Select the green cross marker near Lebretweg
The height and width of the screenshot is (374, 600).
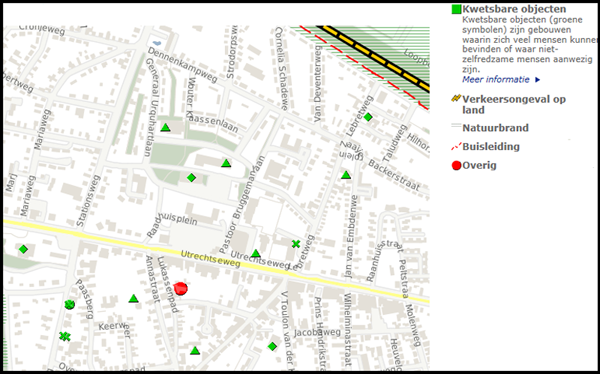tap(296, 244)
